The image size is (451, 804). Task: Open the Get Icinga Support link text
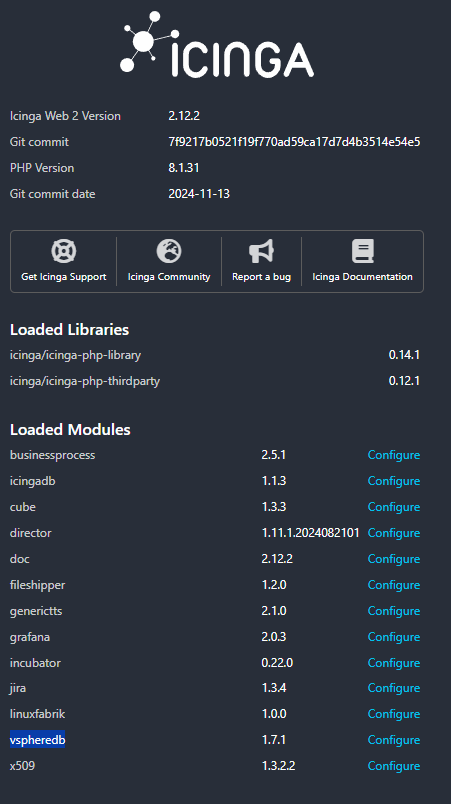pyautogui.click(x=64, y=276)
